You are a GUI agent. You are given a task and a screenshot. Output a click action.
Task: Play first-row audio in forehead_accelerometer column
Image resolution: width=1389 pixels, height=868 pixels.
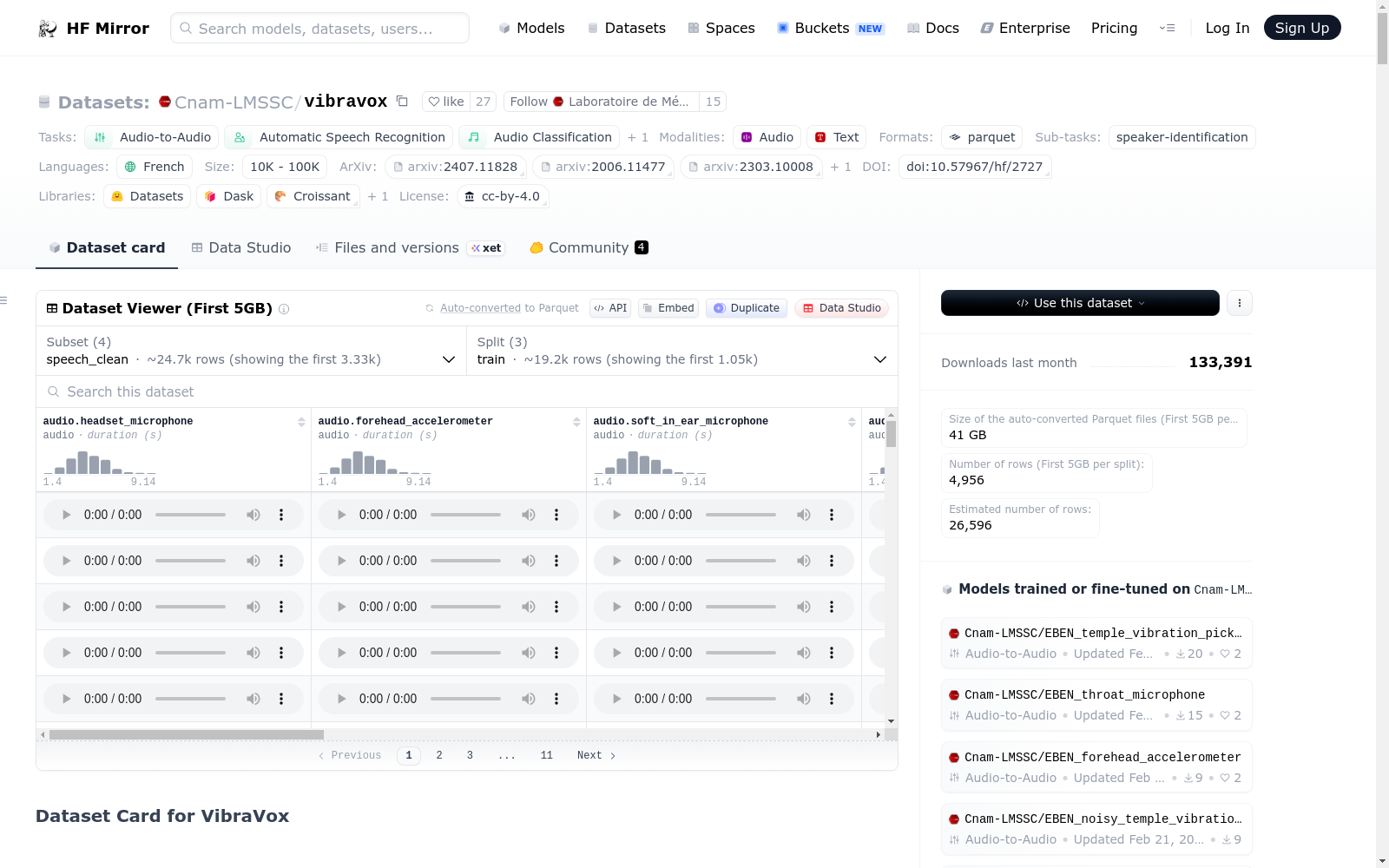(341, 515)
